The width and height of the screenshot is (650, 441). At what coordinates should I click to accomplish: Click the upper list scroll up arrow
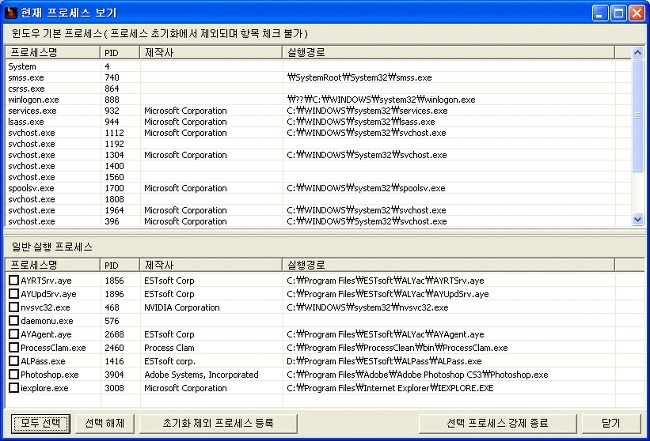638,53
